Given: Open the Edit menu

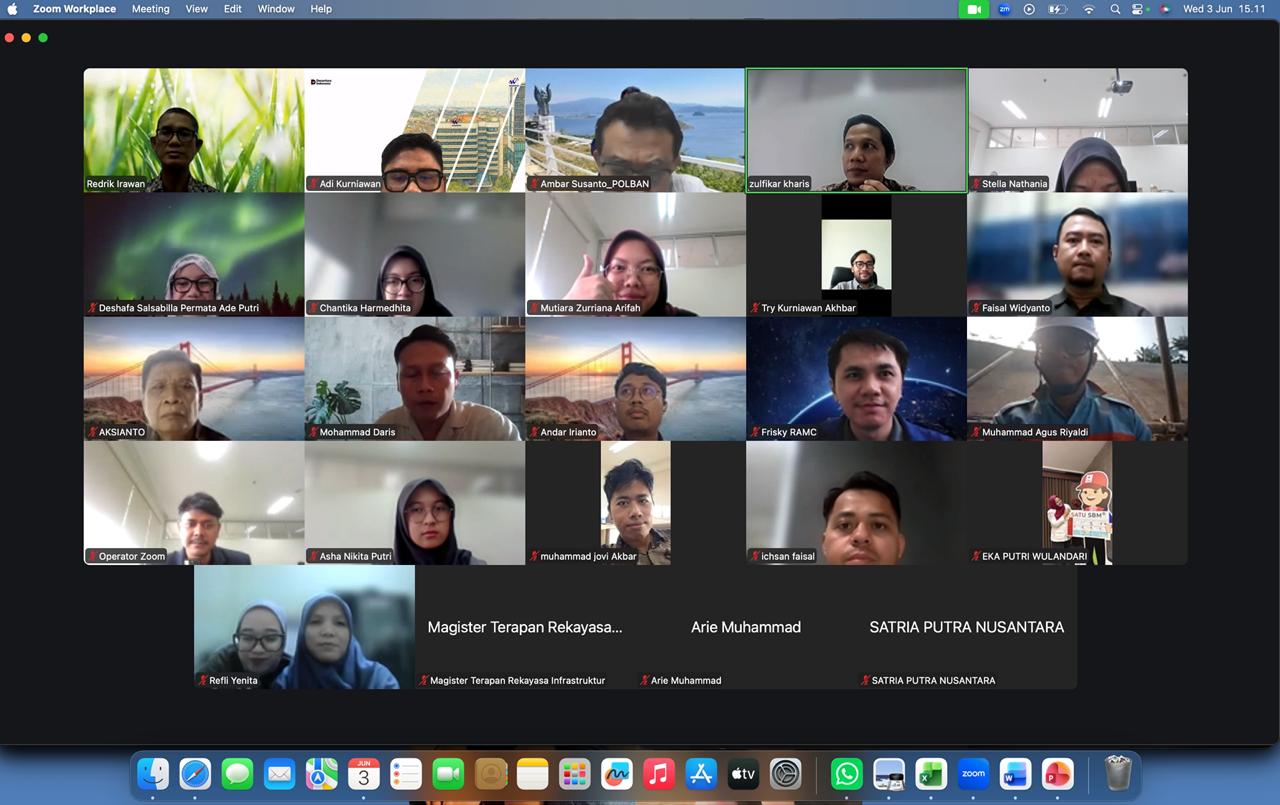Looking at the screenshot, I should click(233, 9).
